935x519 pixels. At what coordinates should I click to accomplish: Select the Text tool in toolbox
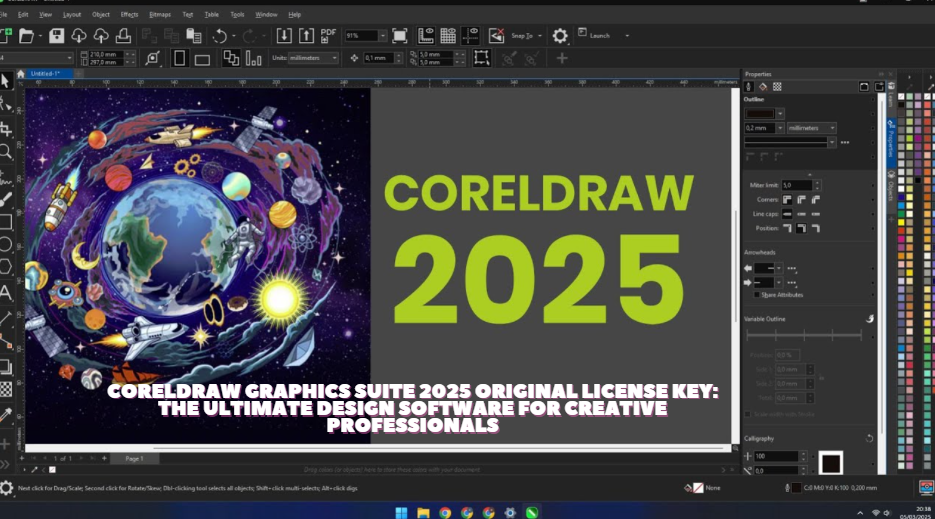[x=6, y=292]
